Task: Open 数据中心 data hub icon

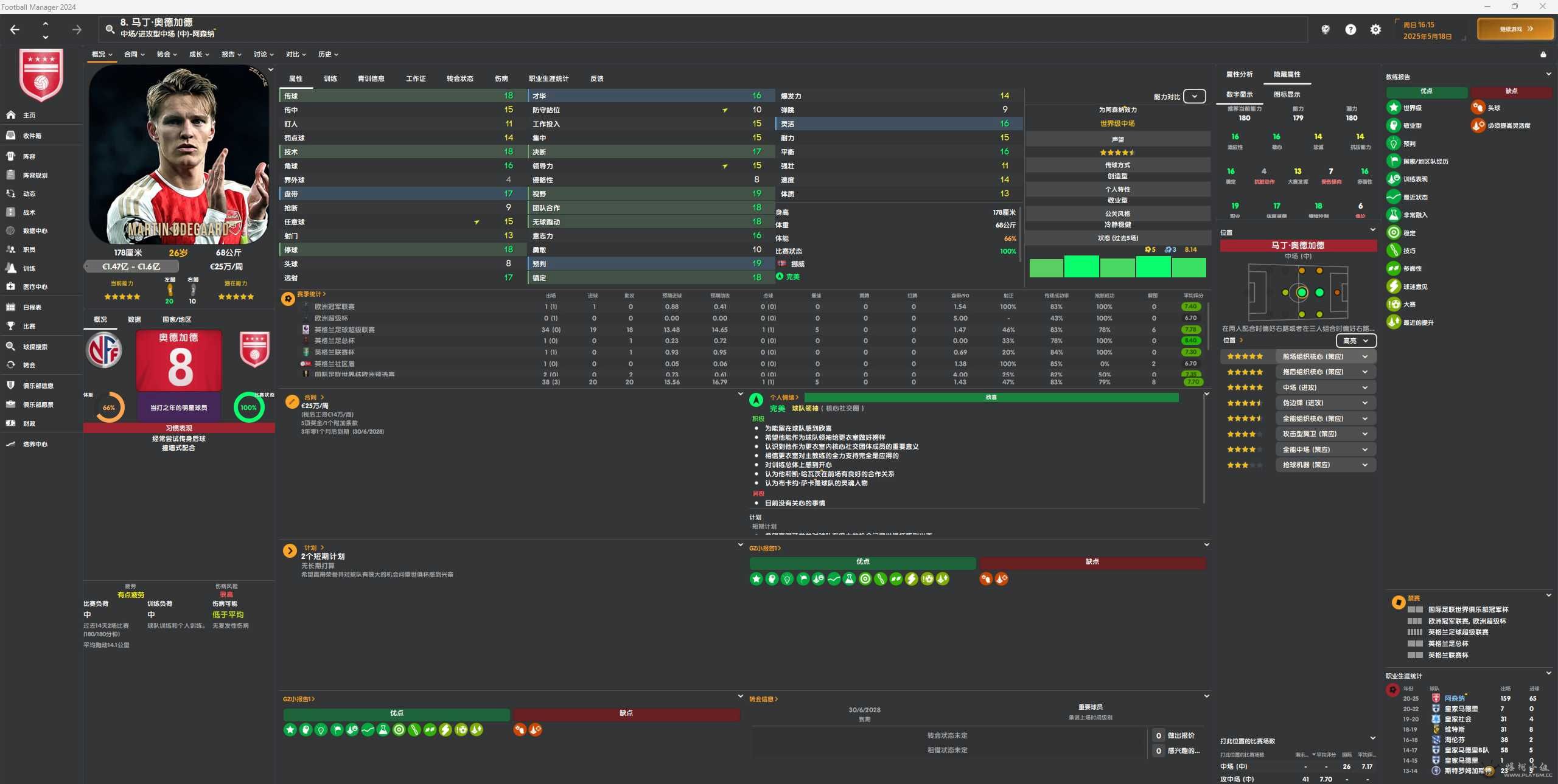Action: point(10,231)
